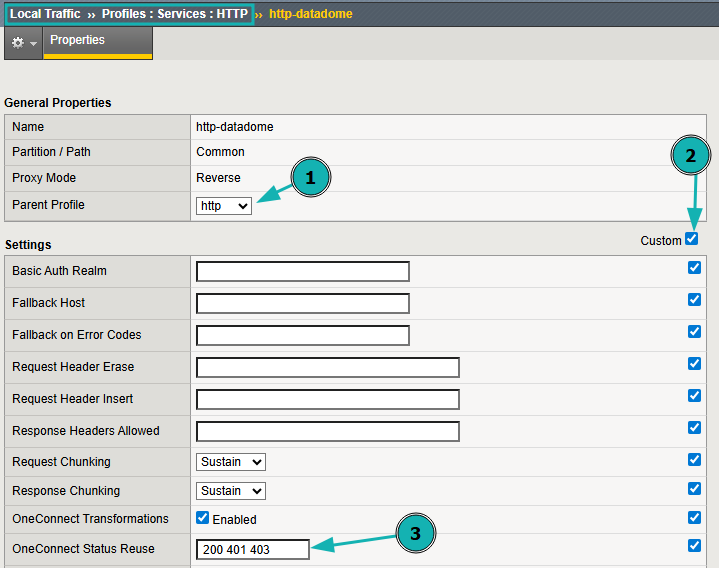Toggle custom checkbox for OneConnect Status Reuse

(694, 546)
